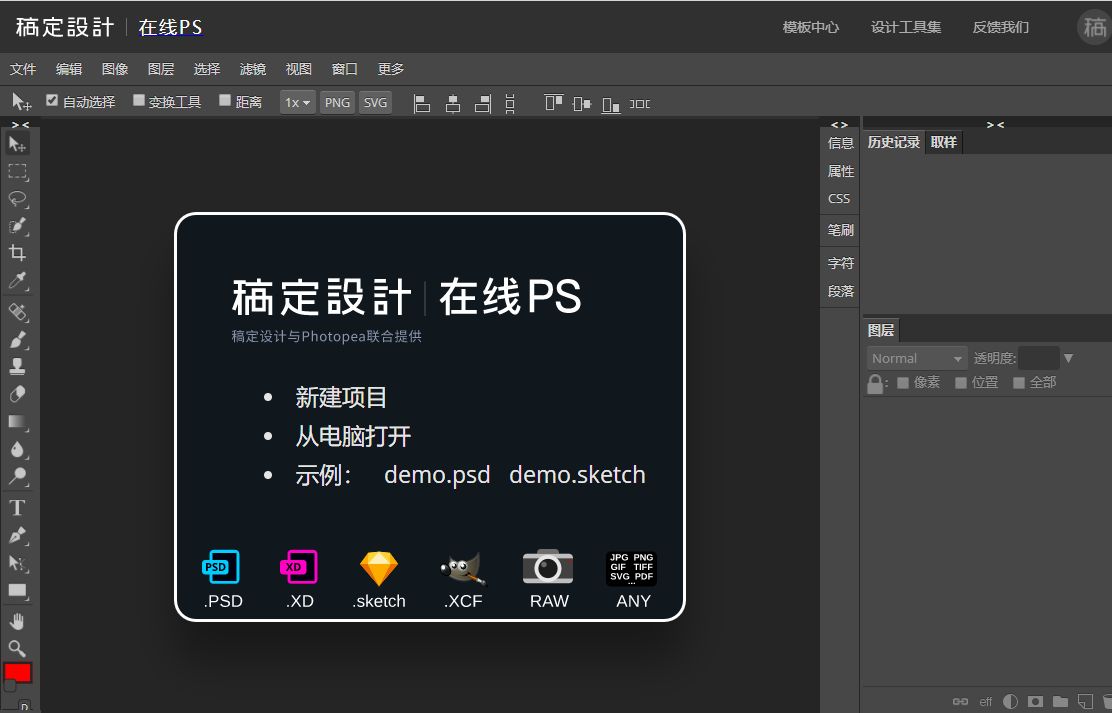The height and width of the screenshot is (713, 1112).
Task: Select the Rectangular Marquee tool
Action: tap(18, 171)
